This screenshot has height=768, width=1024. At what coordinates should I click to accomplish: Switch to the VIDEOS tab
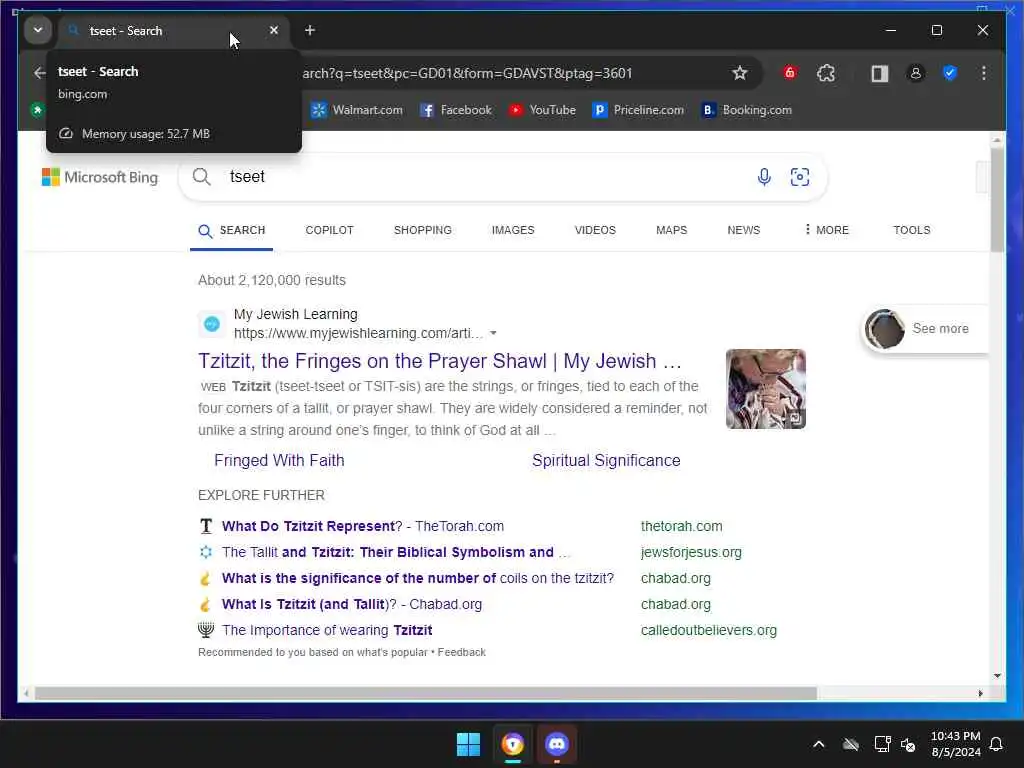(x=595, y=230)
